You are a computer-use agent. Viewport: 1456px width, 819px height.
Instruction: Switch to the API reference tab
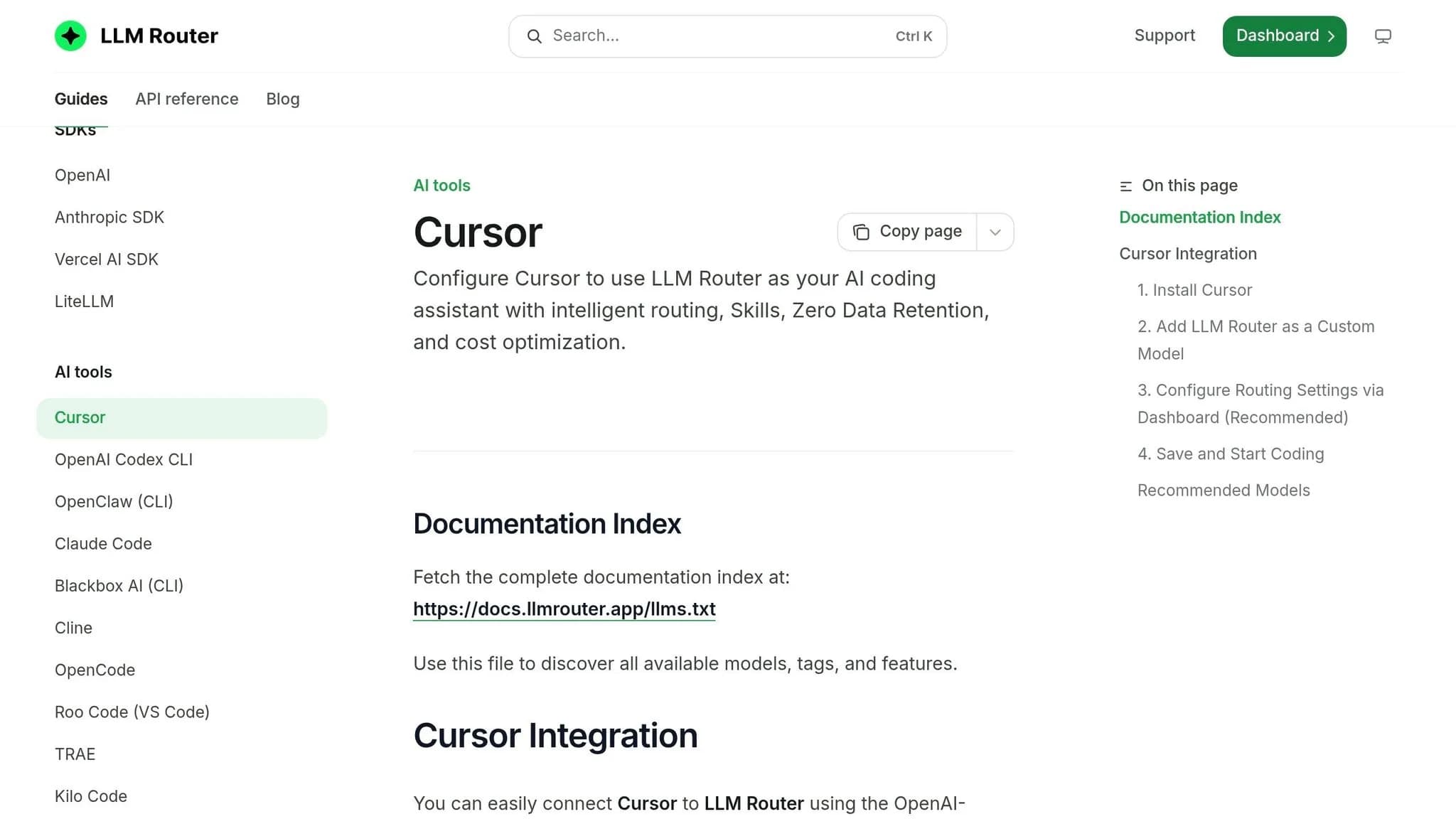187,99
